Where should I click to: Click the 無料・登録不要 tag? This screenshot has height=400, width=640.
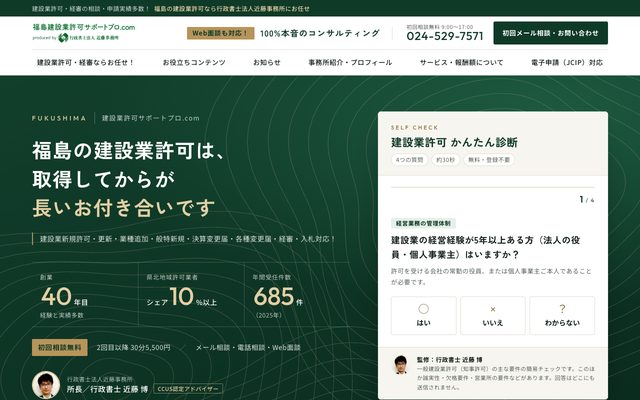(x=489, y=160)
